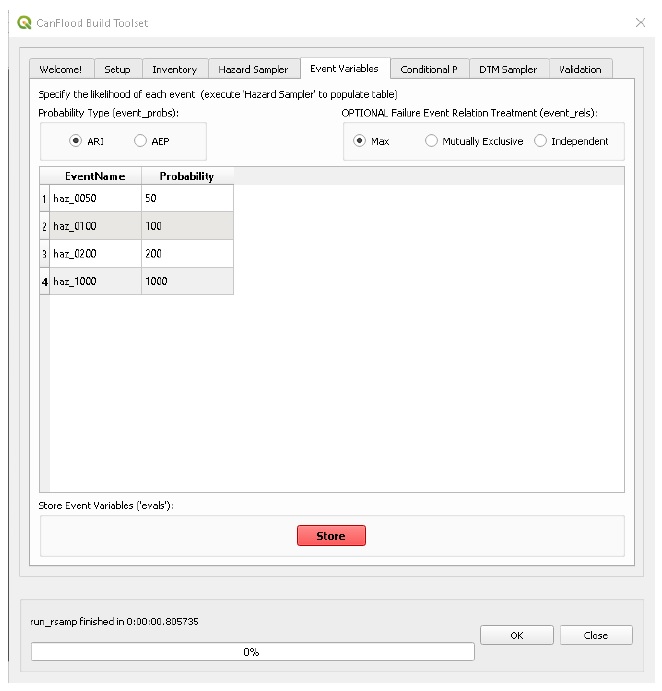Select row header number 3
This screenshot has width=662, height=691.
45,254
